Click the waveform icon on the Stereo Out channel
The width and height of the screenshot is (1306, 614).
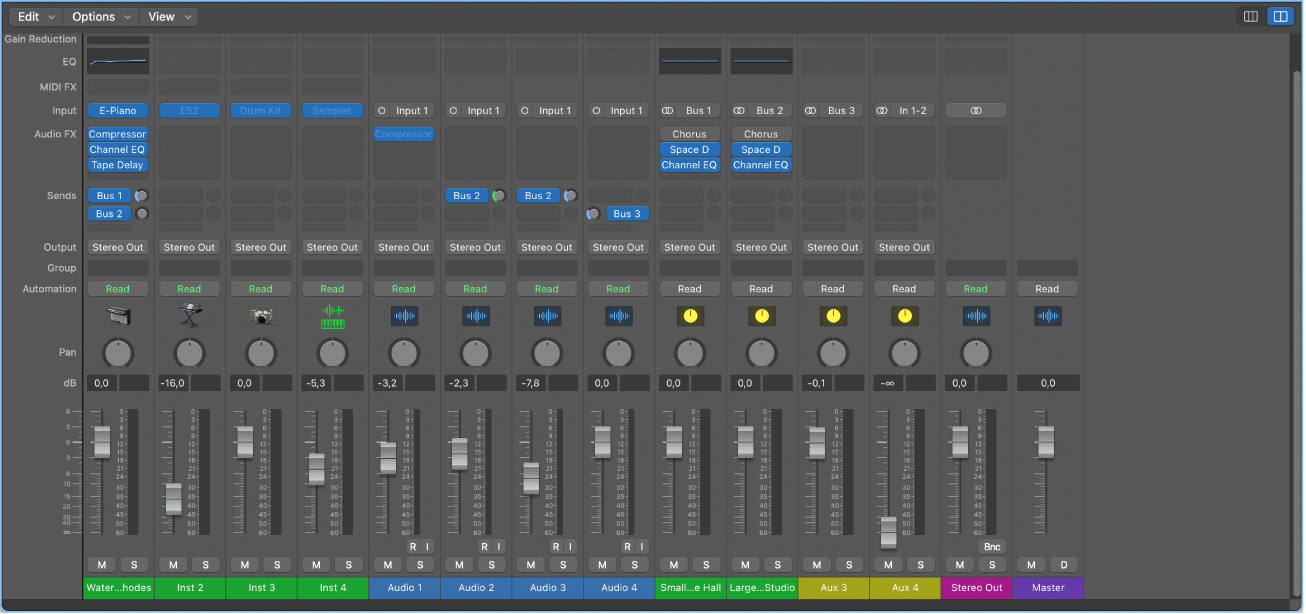tap(975, 315)
